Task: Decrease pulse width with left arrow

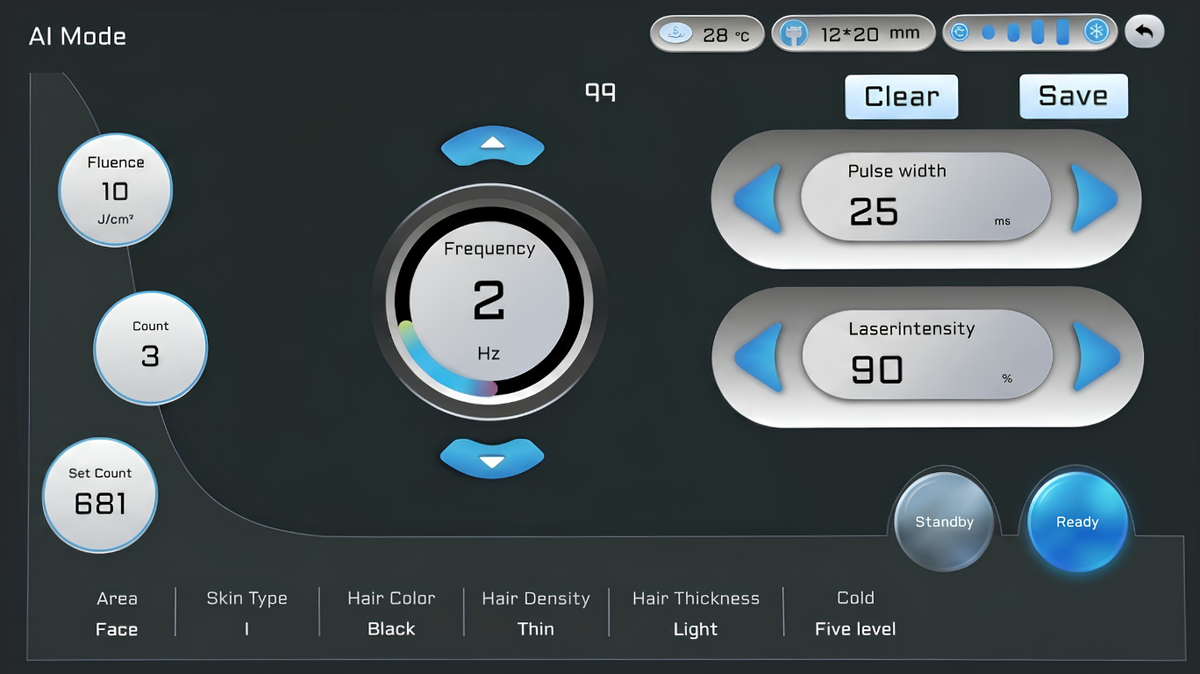Action: pos(759,198)
